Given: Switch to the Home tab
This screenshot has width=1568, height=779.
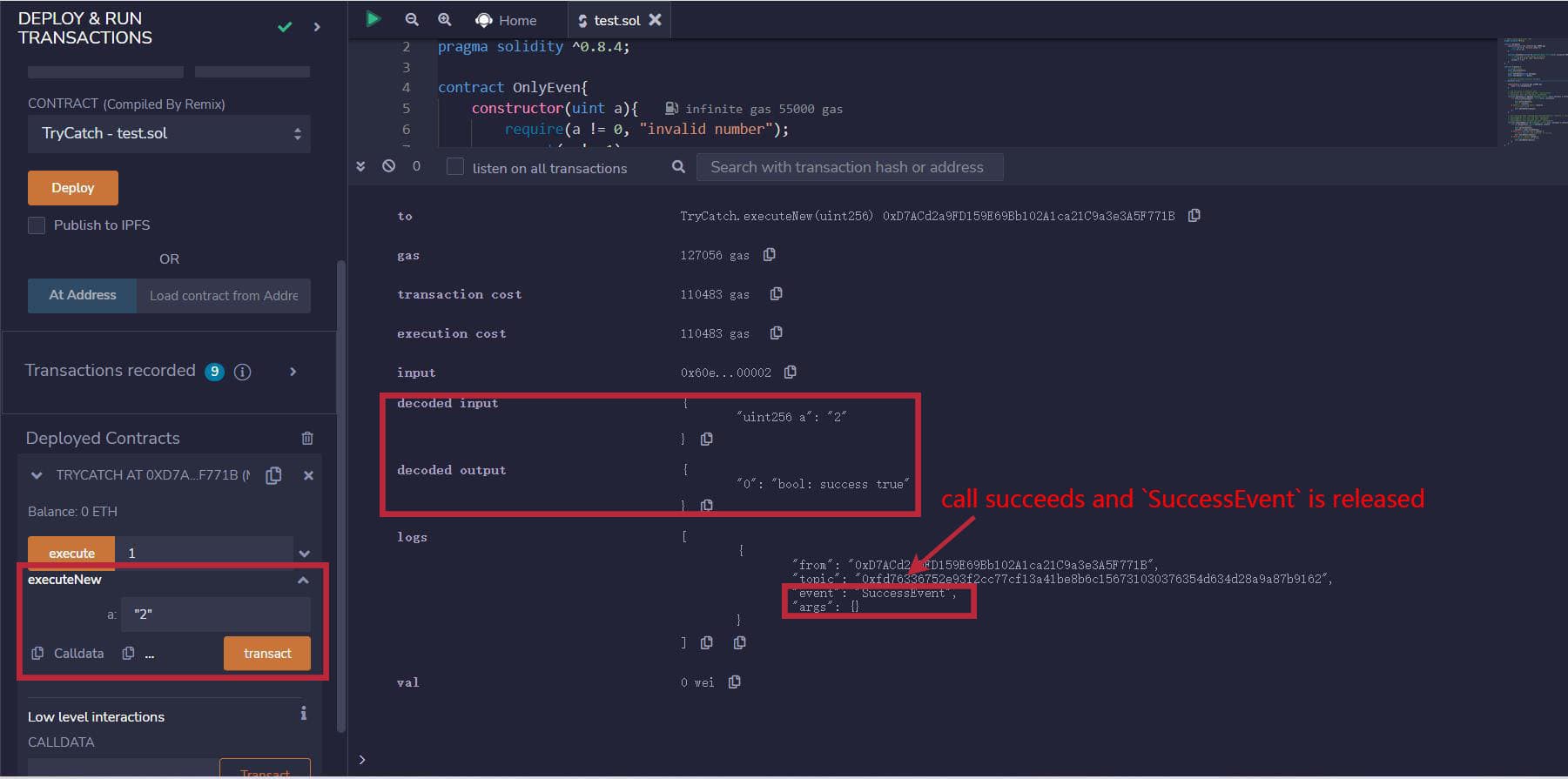Looking at the screenshot, I should 507,20.
